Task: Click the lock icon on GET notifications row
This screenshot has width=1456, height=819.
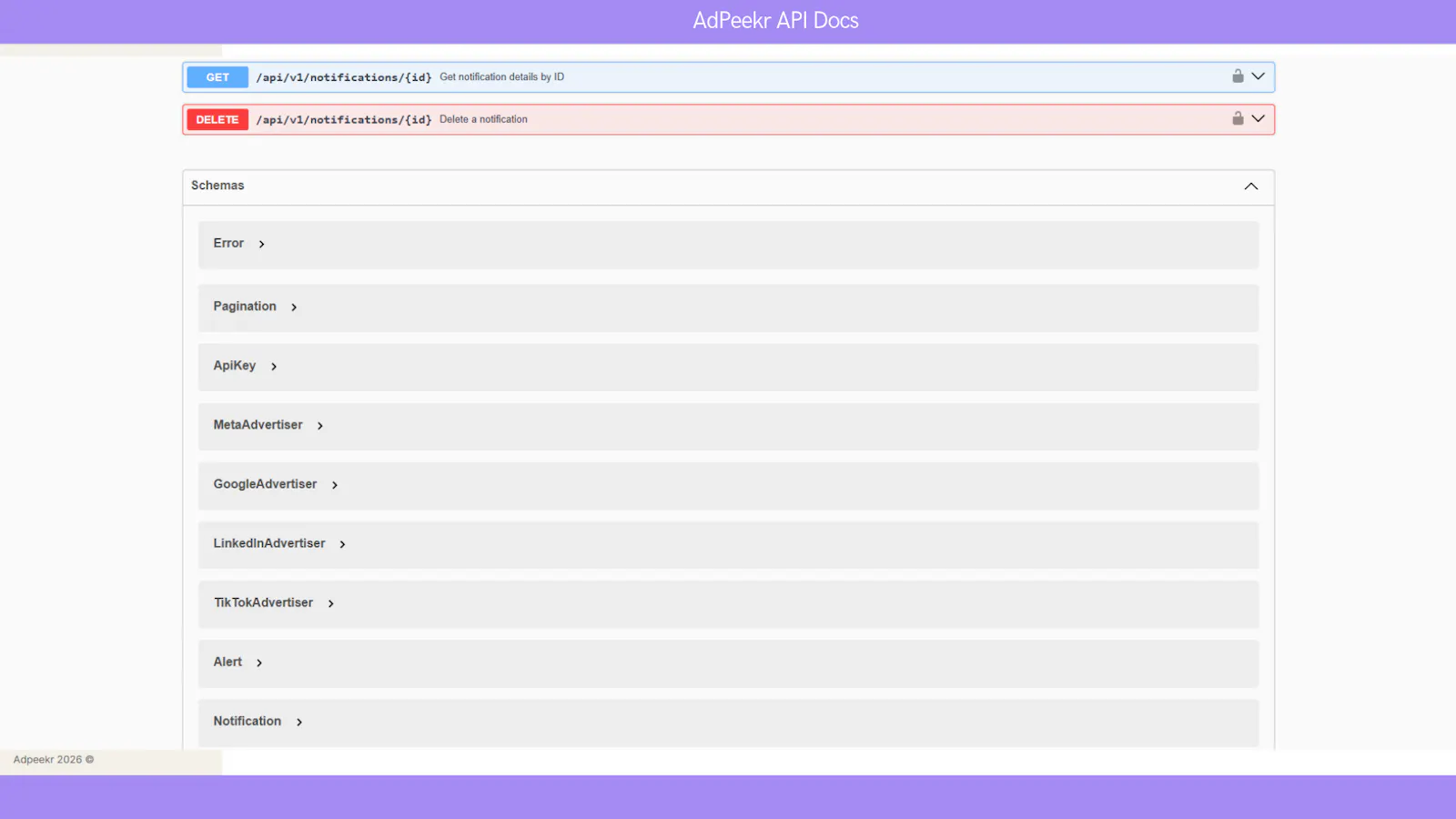Action: click(1238, 76)
